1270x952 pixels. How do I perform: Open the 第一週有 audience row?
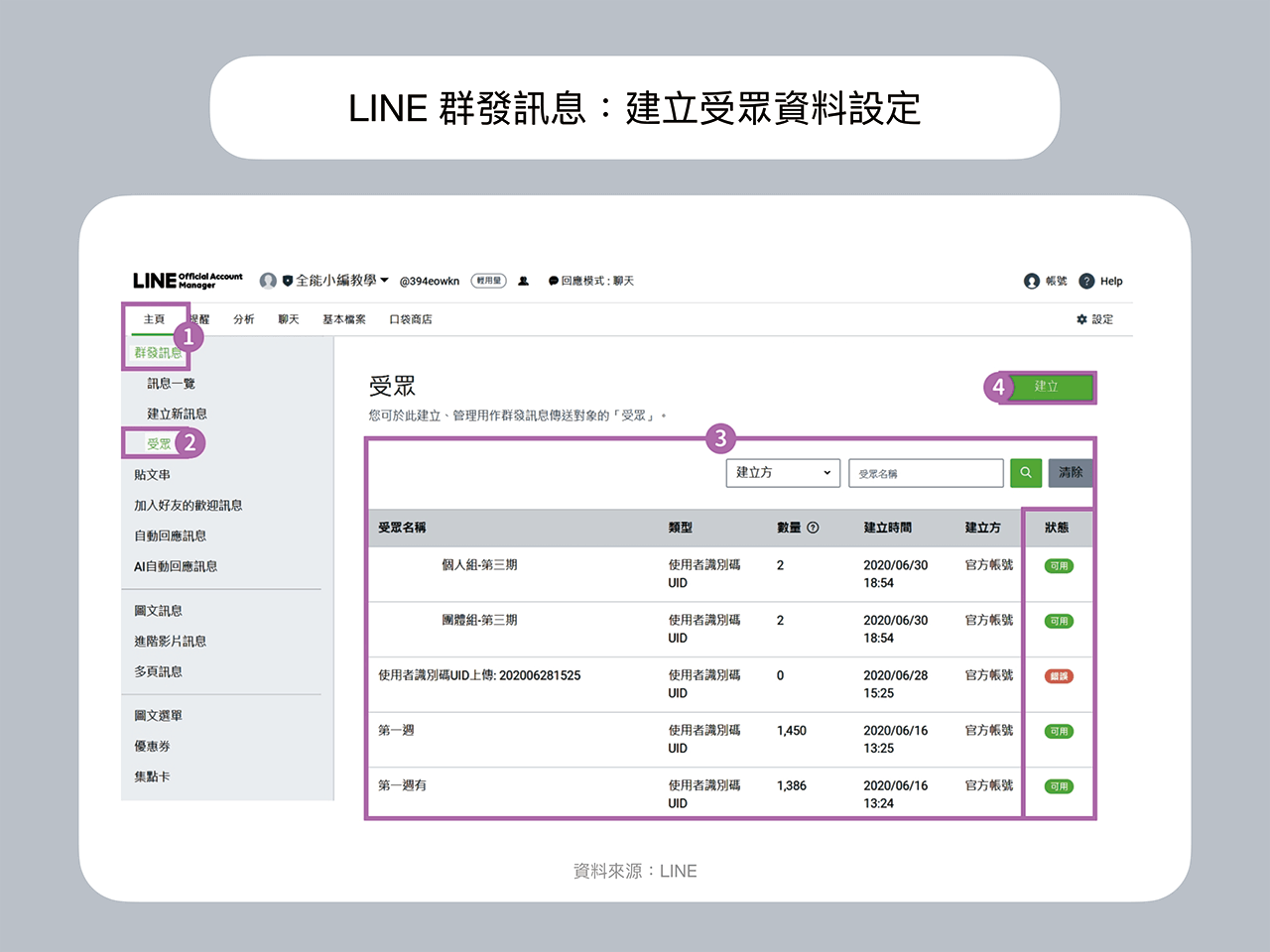tap(402, 785)
